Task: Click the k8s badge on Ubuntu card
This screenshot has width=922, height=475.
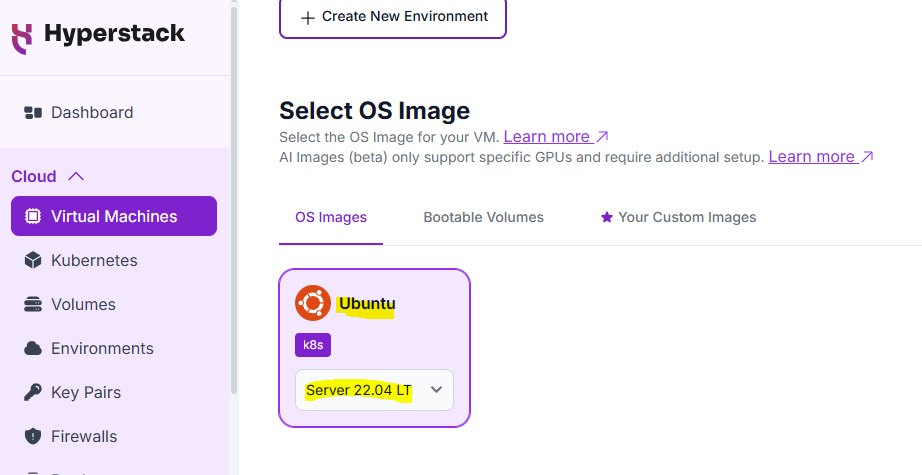Action: (312, 346)
